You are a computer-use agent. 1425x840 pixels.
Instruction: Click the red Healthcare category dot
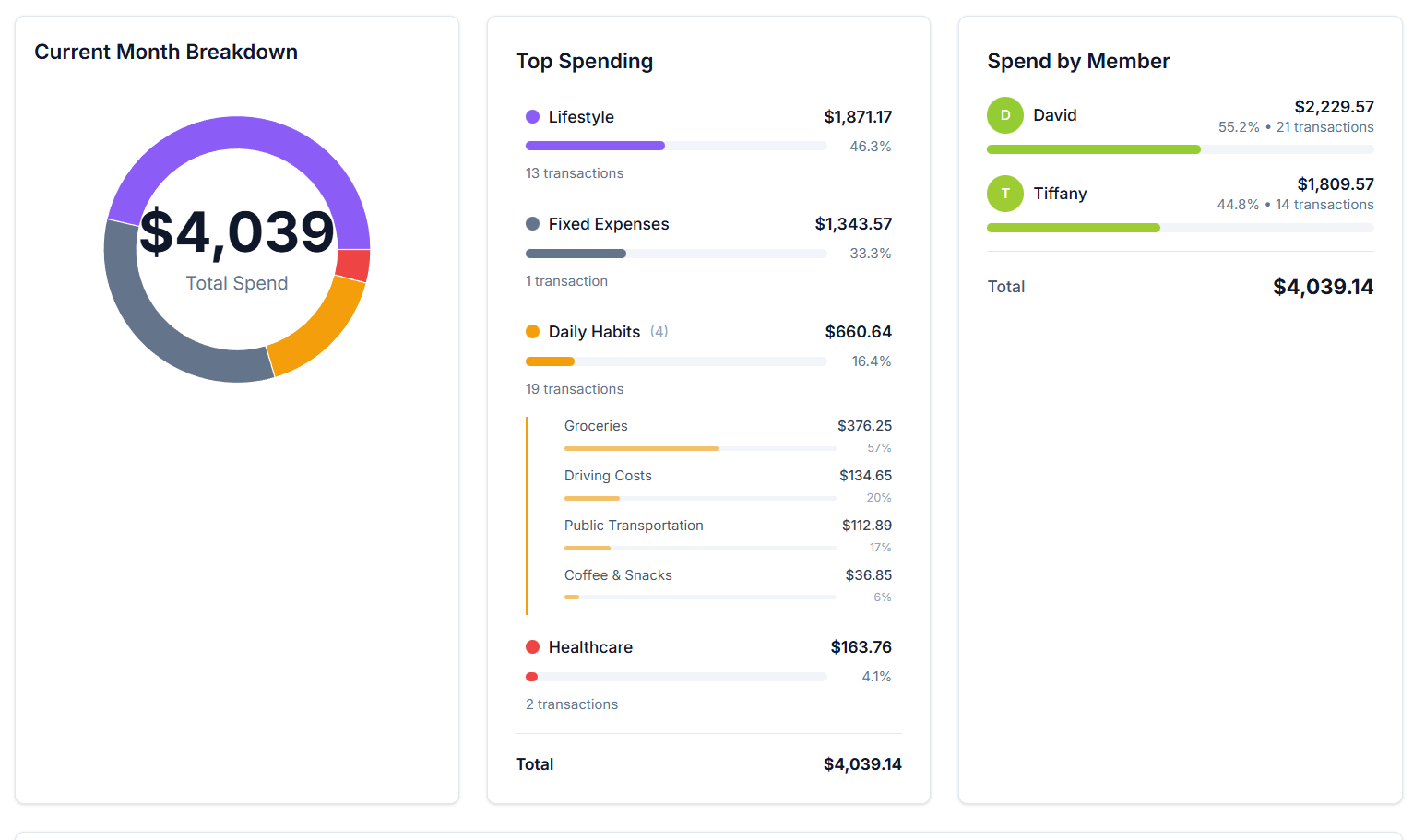click(532, 647)
